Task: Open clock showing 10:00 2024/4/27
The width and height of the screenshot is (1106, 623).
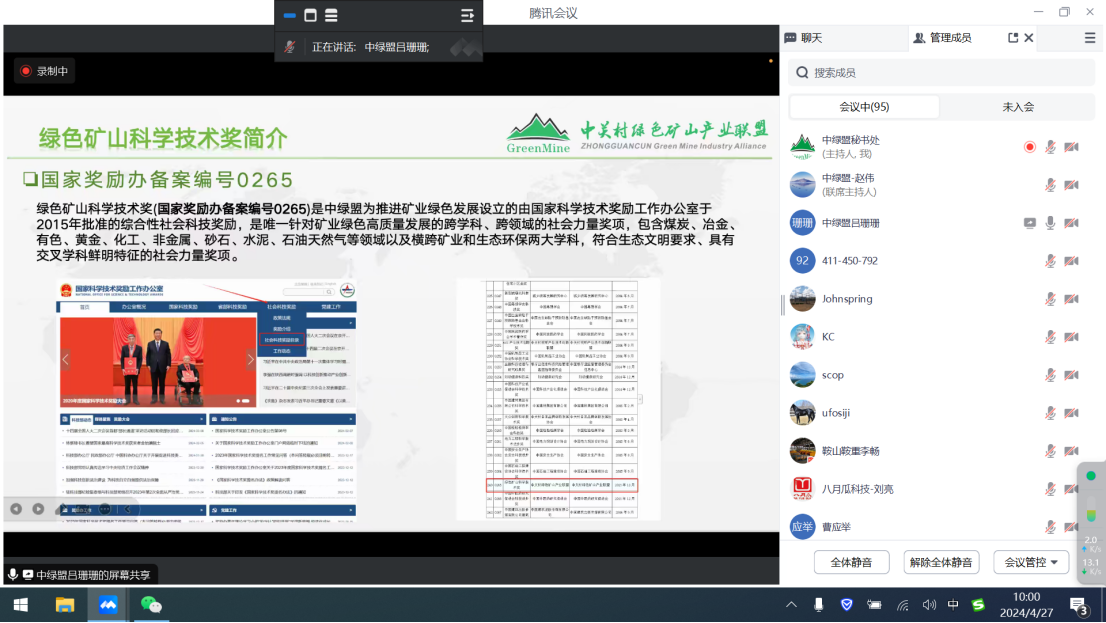Action: 1026,605
